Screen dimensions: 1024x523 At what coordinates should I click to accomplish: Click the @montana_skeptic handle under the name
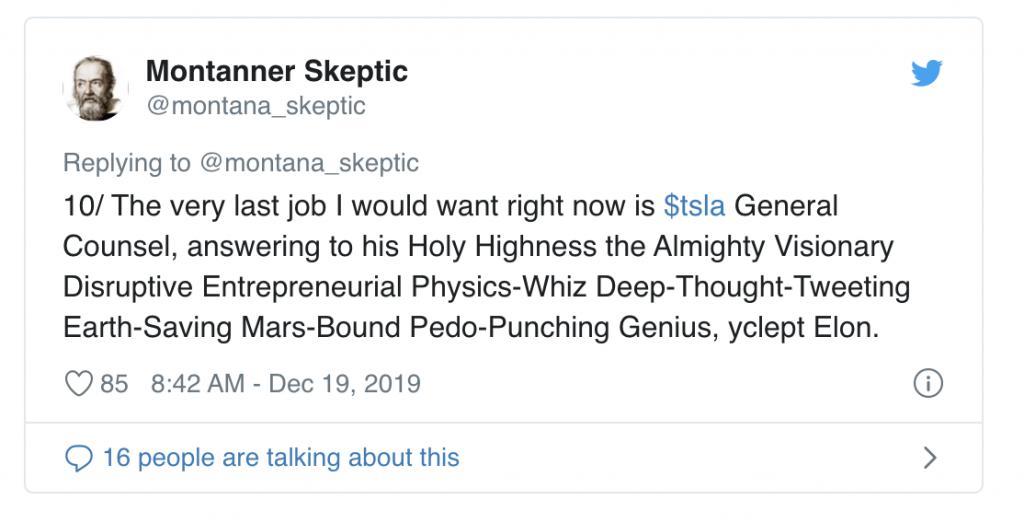click(256, 105)
